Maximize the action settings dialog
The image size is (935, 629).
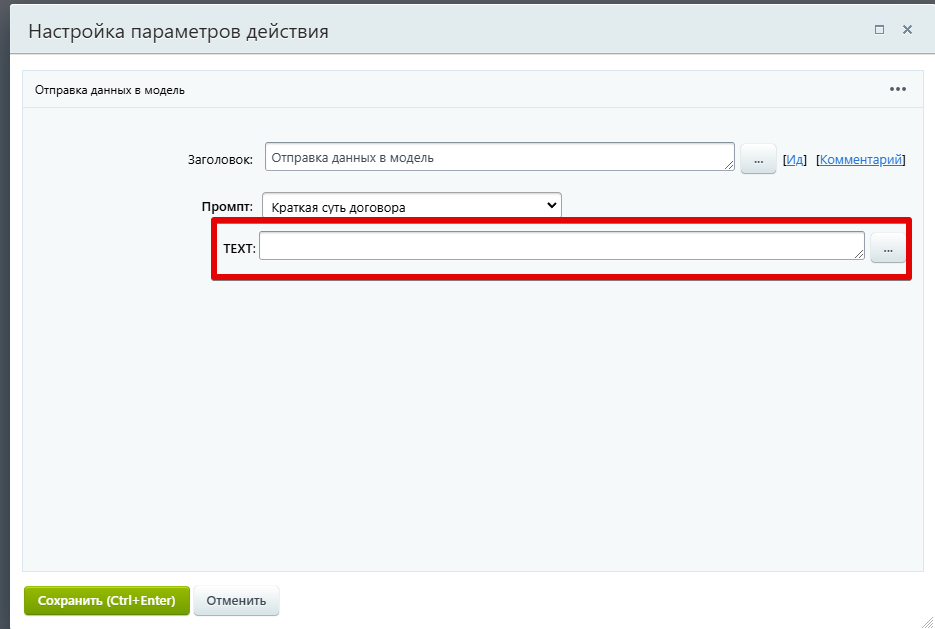[879, 30]
